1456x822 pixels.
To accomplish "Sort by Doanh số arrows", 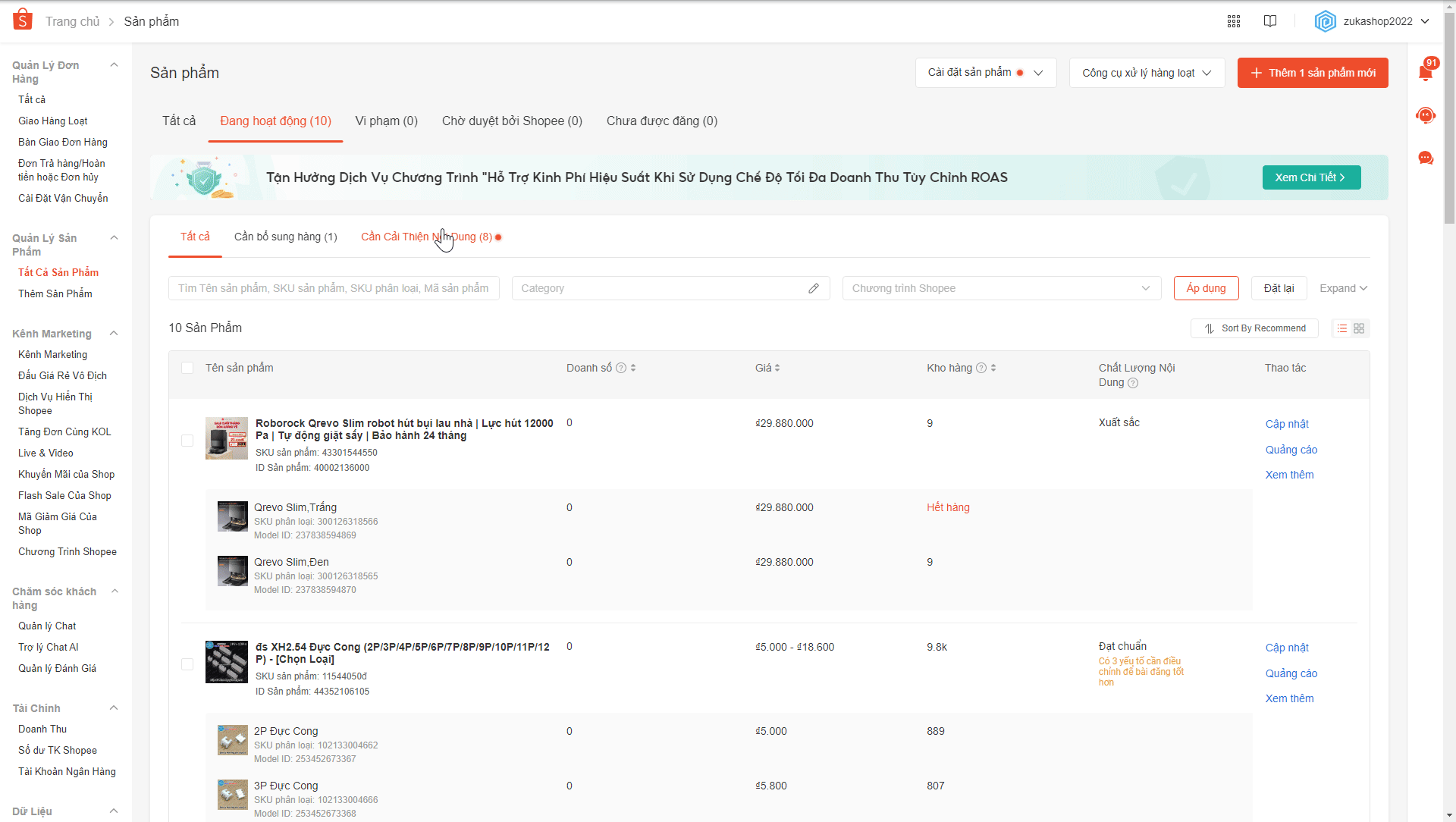I will tap(633, 368).
